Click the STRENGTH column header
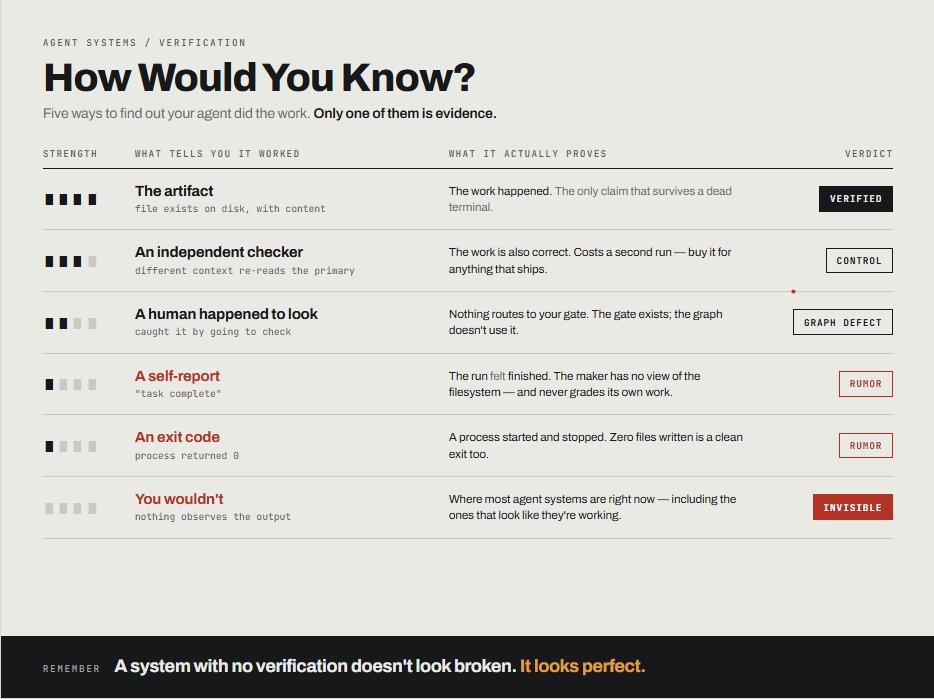 pos(70,154)
